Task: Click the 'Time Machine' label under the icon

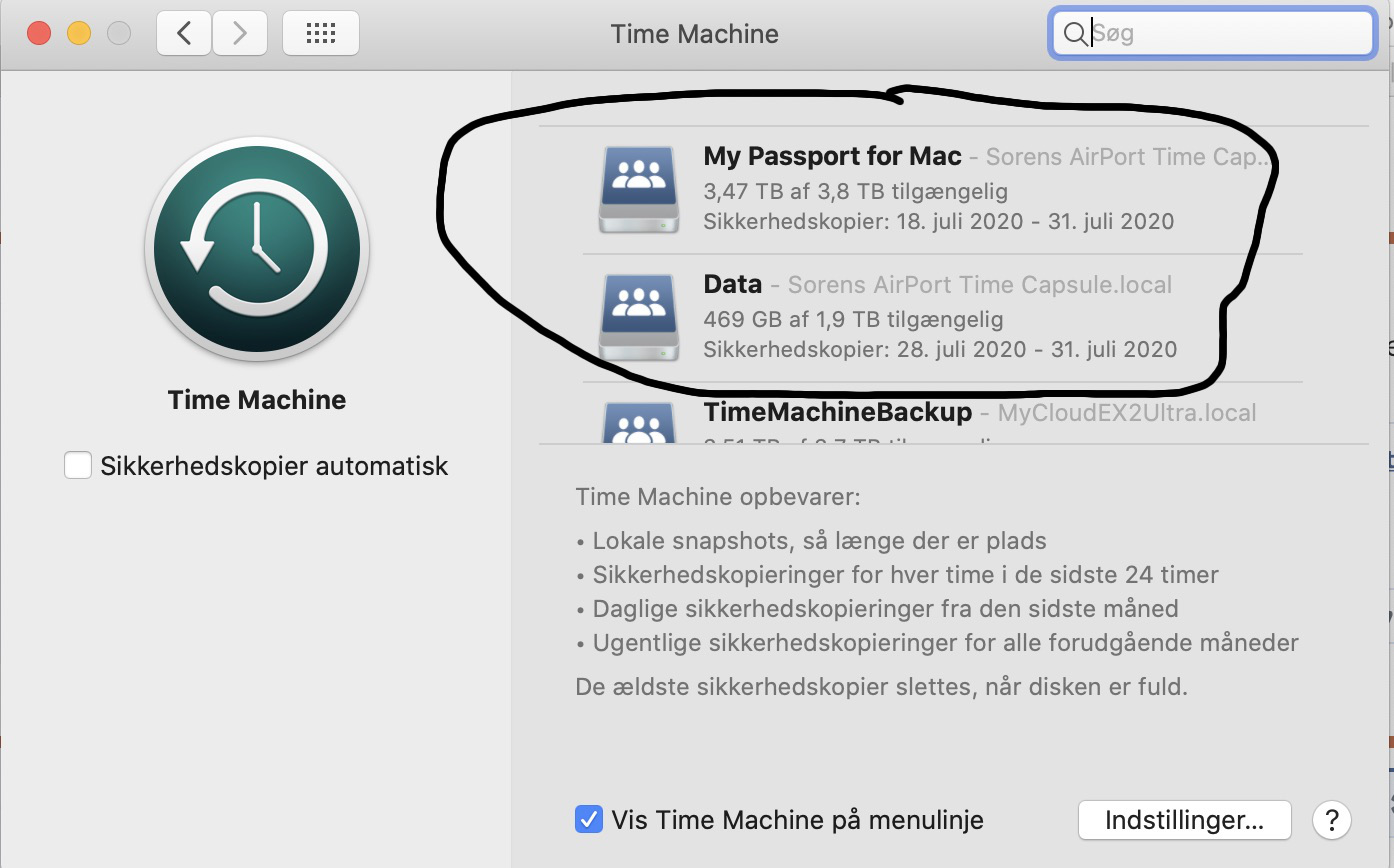Action: [x=257, y=400]
